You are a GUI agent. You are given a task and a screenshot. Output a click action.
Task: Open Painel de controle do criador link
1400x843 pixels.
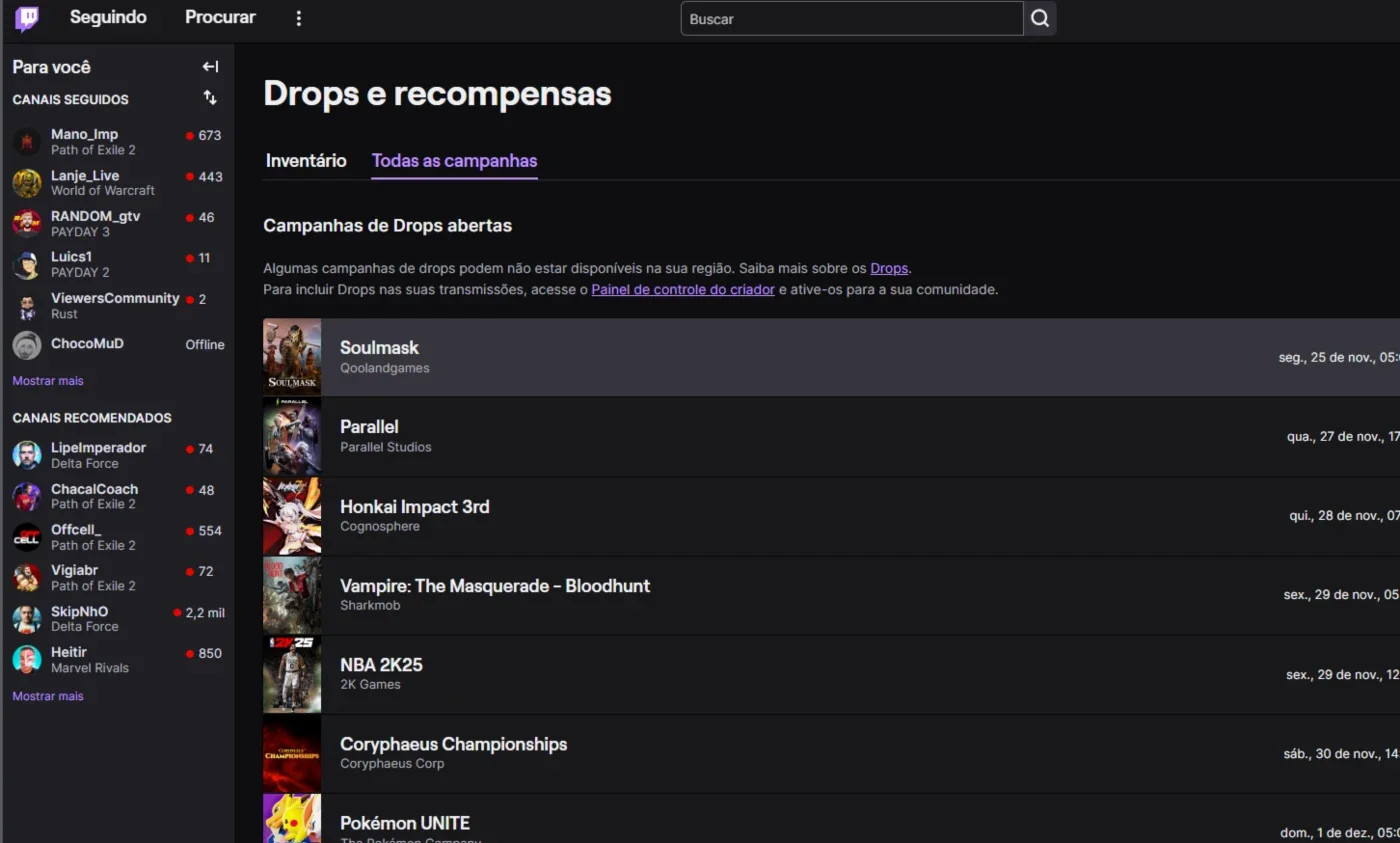pos(683,289)
